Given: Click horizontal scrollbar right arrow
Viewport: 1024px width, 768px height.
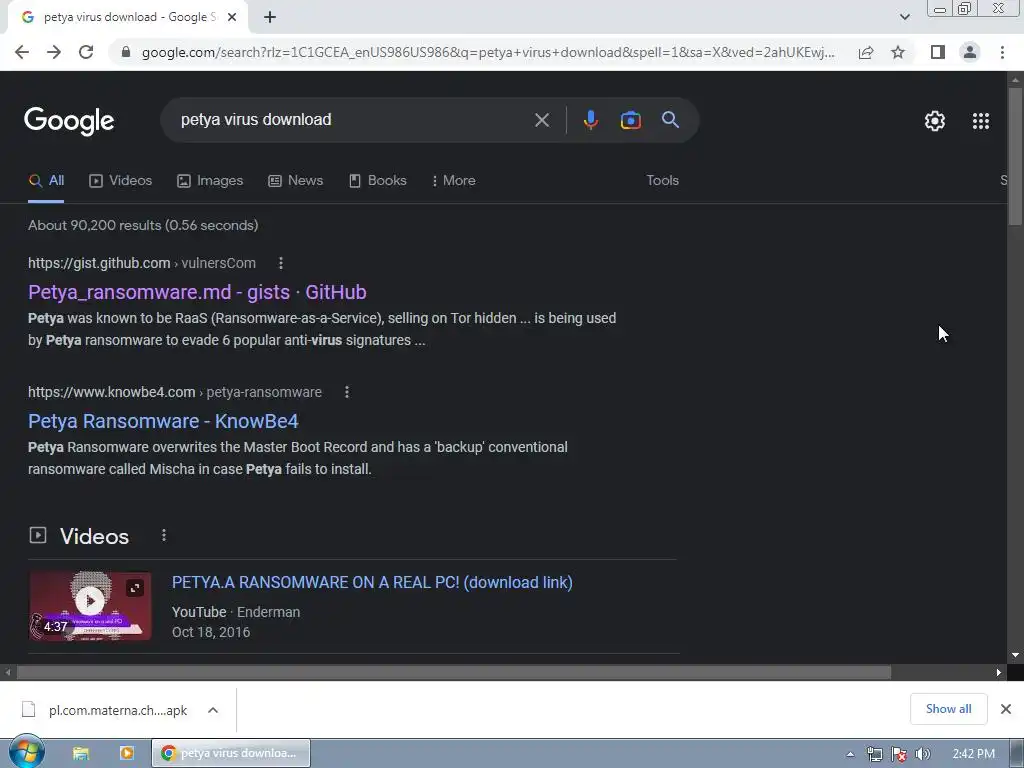Looking at the screenshot, I should coord(999,672).
